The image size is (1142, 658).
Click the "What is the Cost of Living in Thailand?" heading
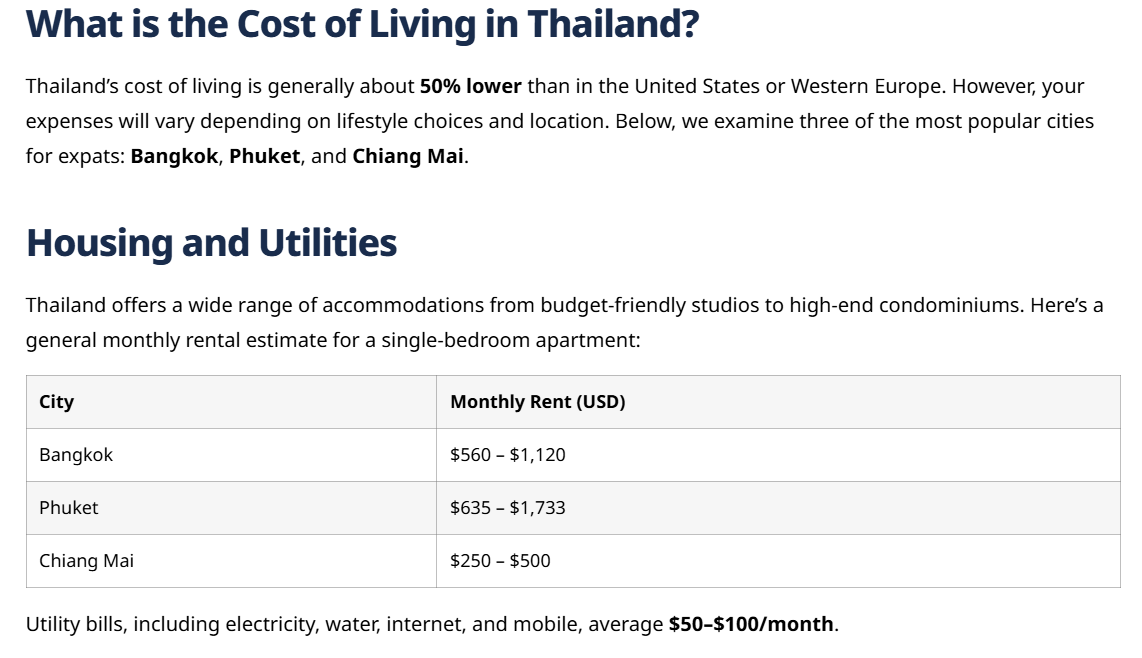click(x=362, y=24)
